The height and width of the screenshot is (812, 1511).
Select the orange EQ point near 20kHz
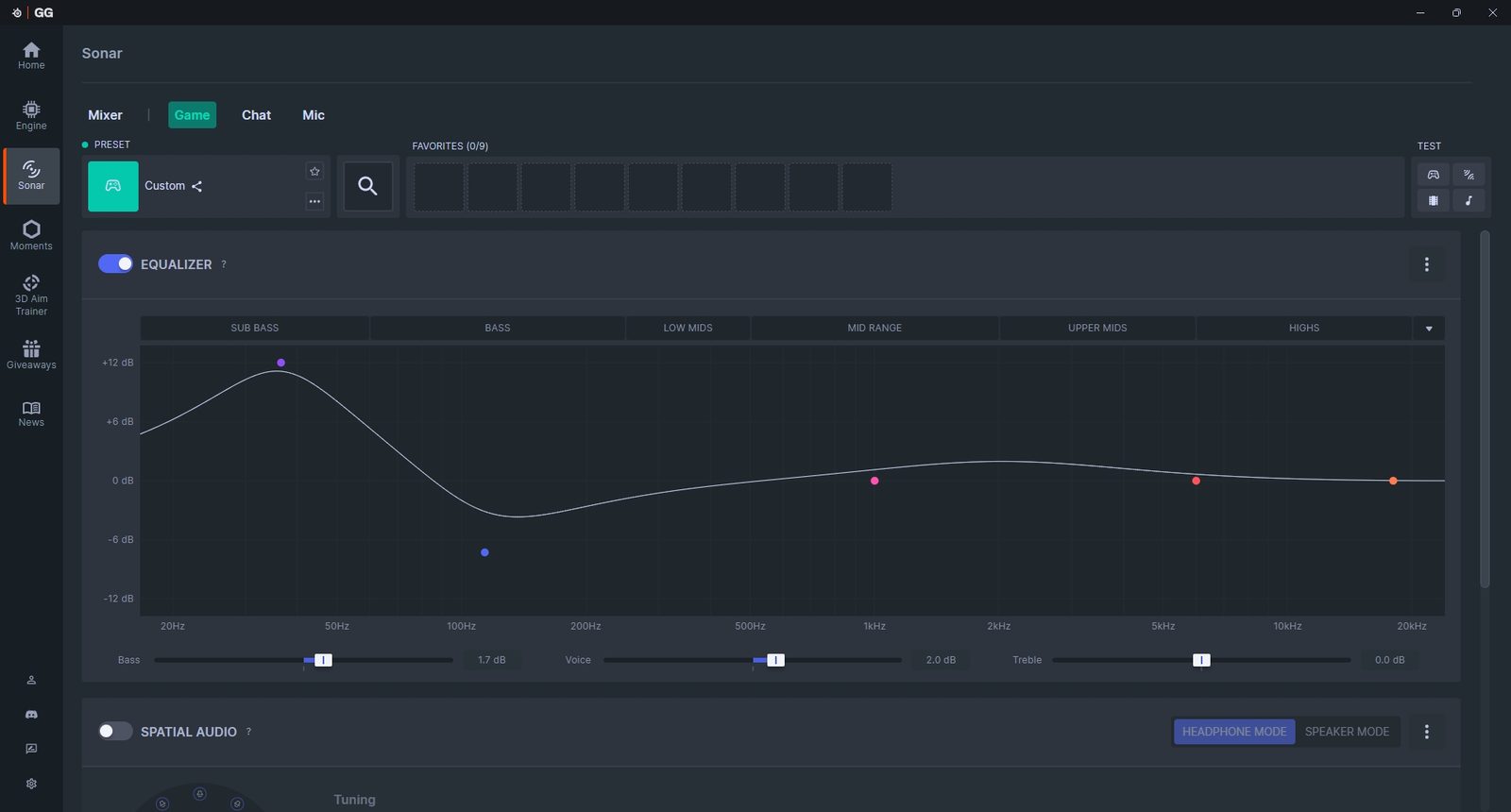(1393, 481)
